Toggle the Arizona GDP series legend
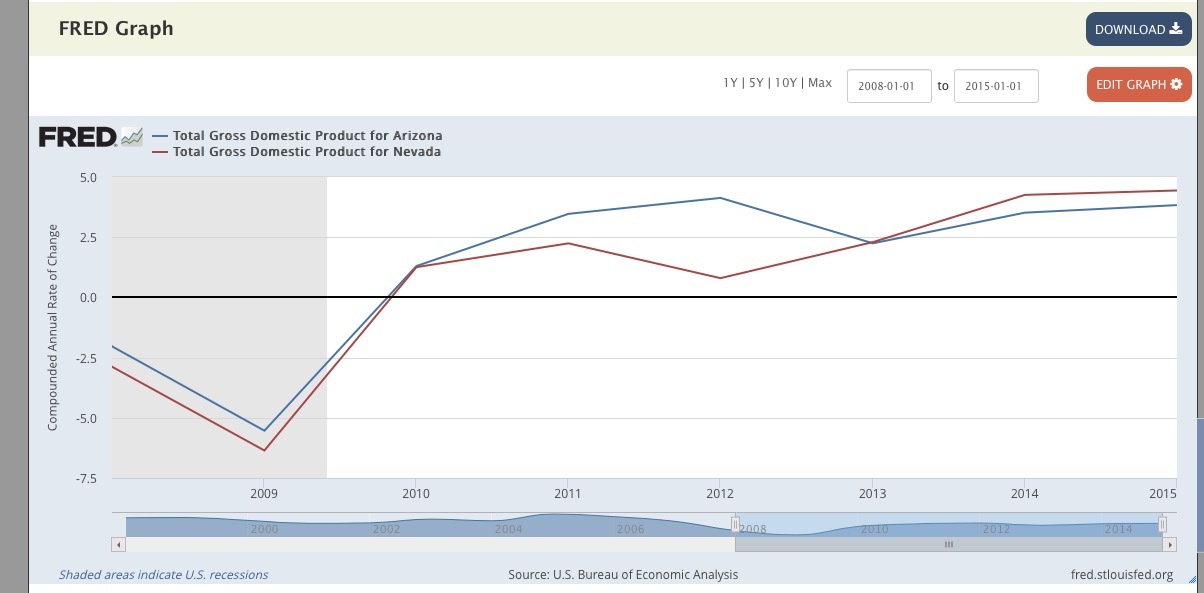The height and width of the screenshot is (593, 1204). coord(307,136)
